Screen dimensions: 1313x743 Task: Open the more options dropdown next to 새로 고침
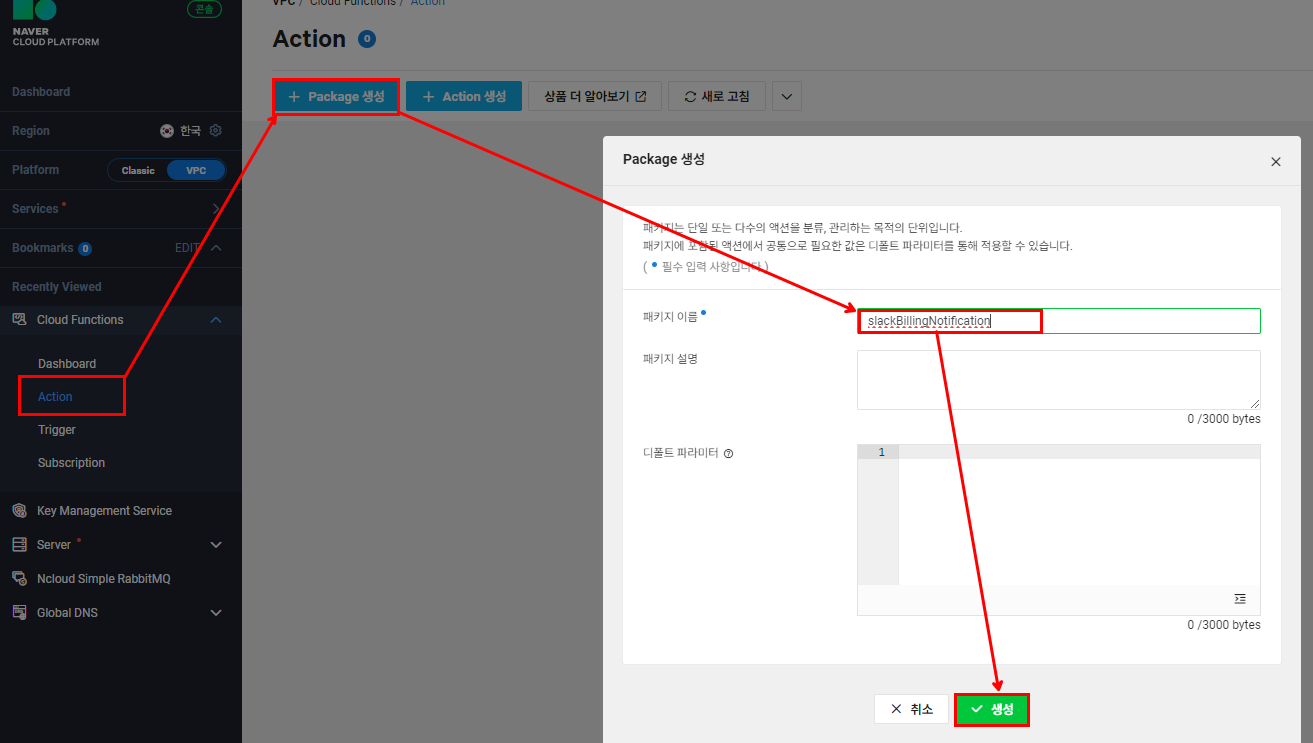(x=786, y=97)
